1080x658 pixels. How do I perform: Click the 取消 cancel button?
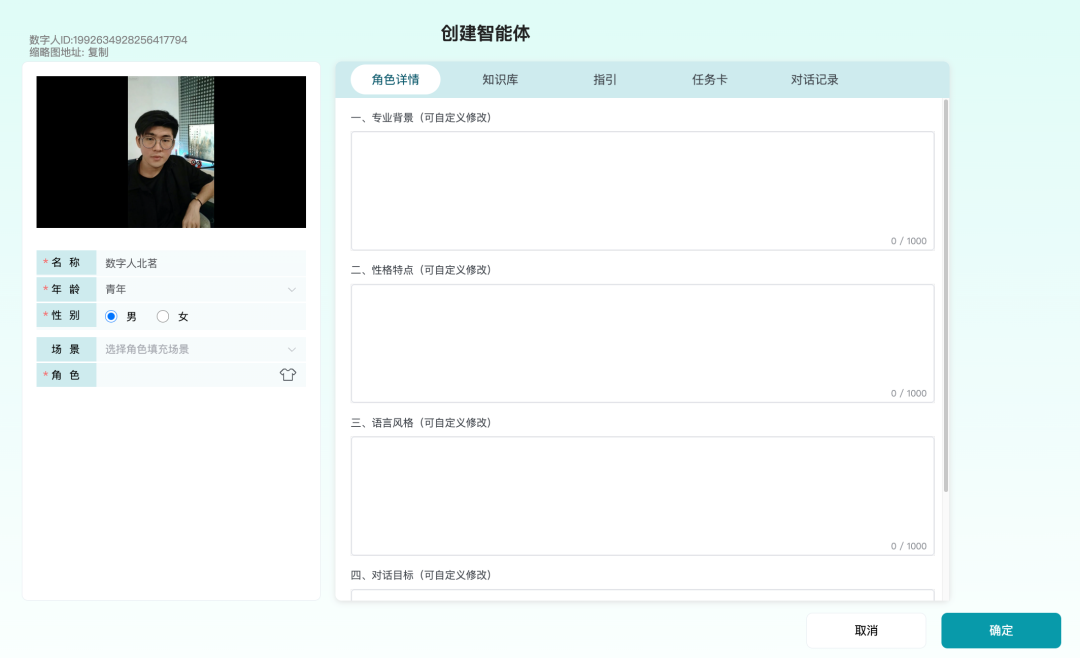[866, 631]
